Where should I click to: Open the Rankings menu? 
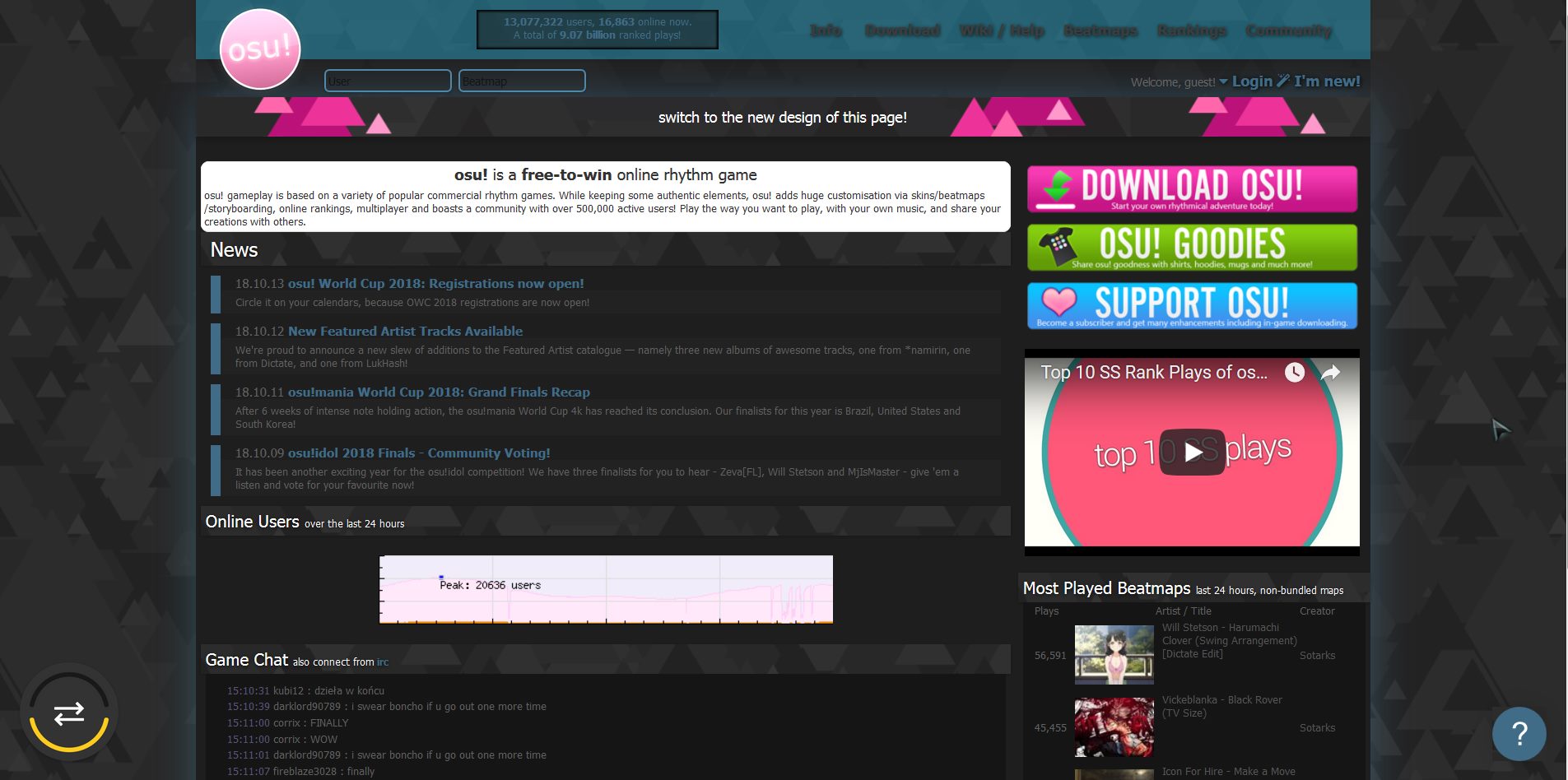(x=1191, y=30)
